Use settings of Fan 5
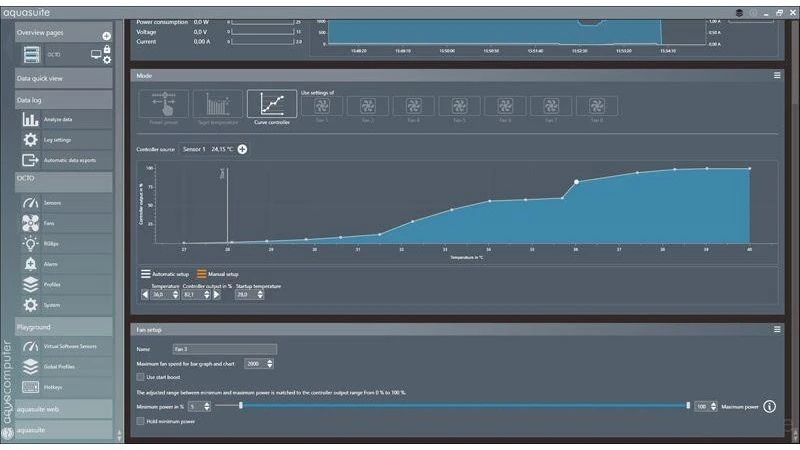The width and height of the screenshot is (800, 450). (459, 106)
